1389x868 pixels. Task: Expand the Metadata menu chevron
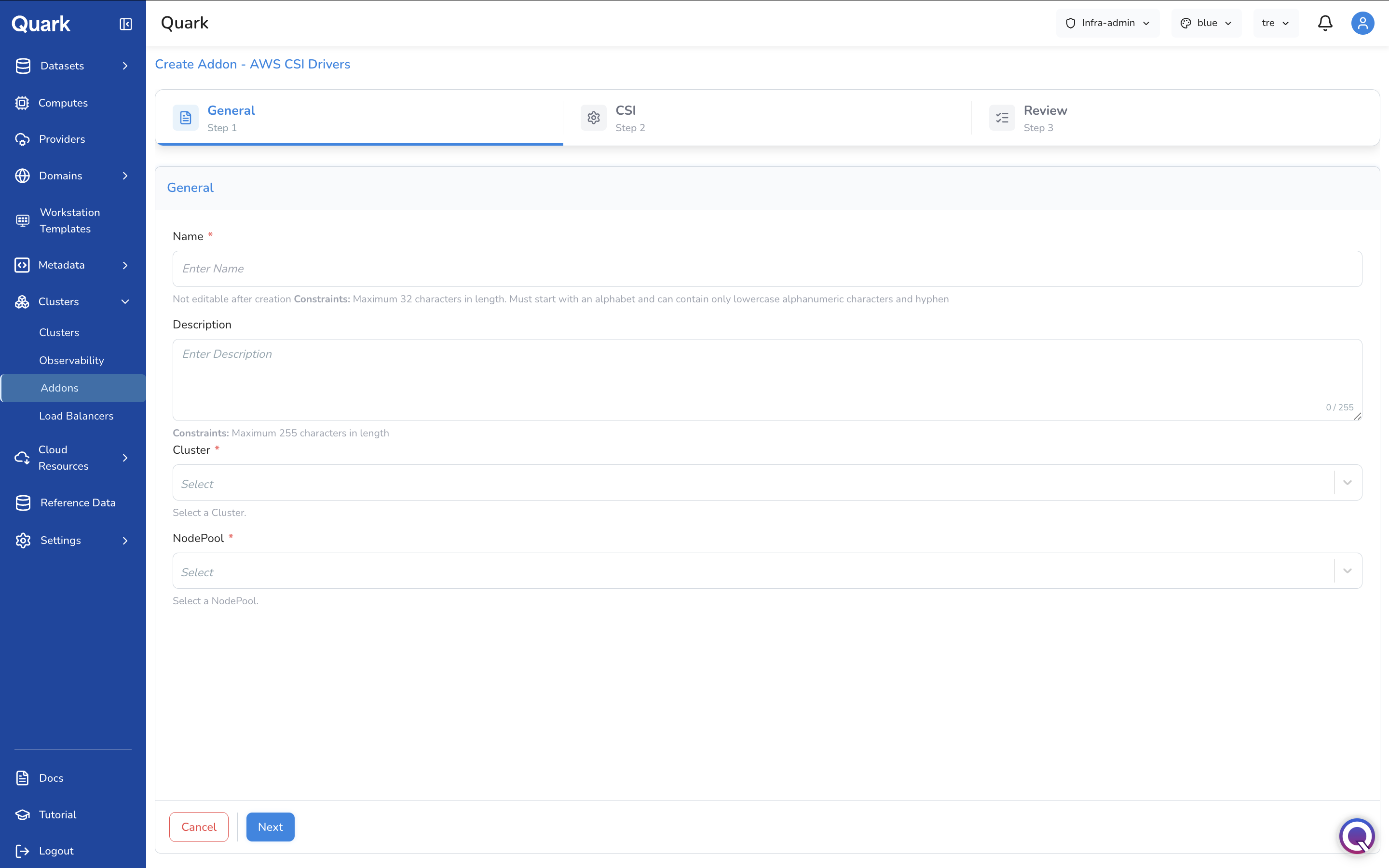(125, 265)
